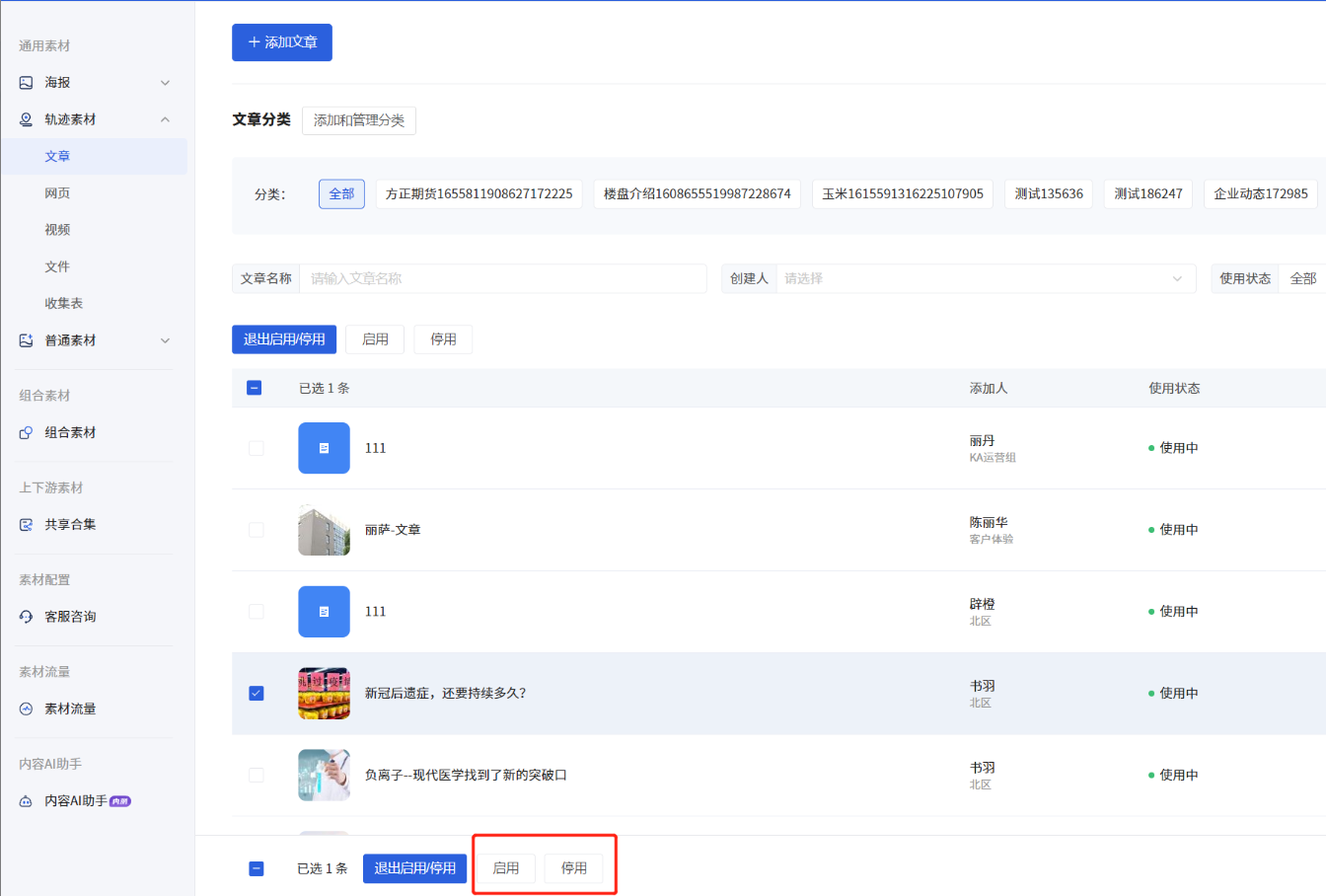This screenshot has width=1326, height=896.
Task: Click the 添加人 column header
Action: click(x=989, y=388)
